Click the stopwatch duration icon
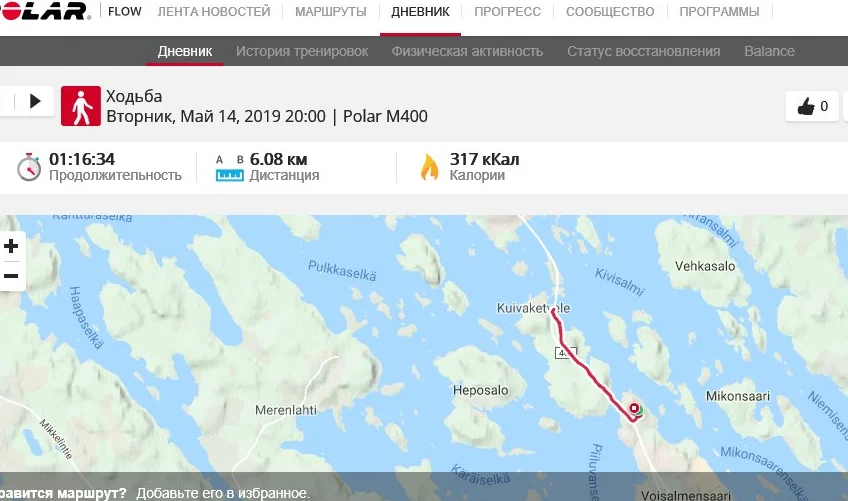Screen dimensions: 848x501 (29, 167)
